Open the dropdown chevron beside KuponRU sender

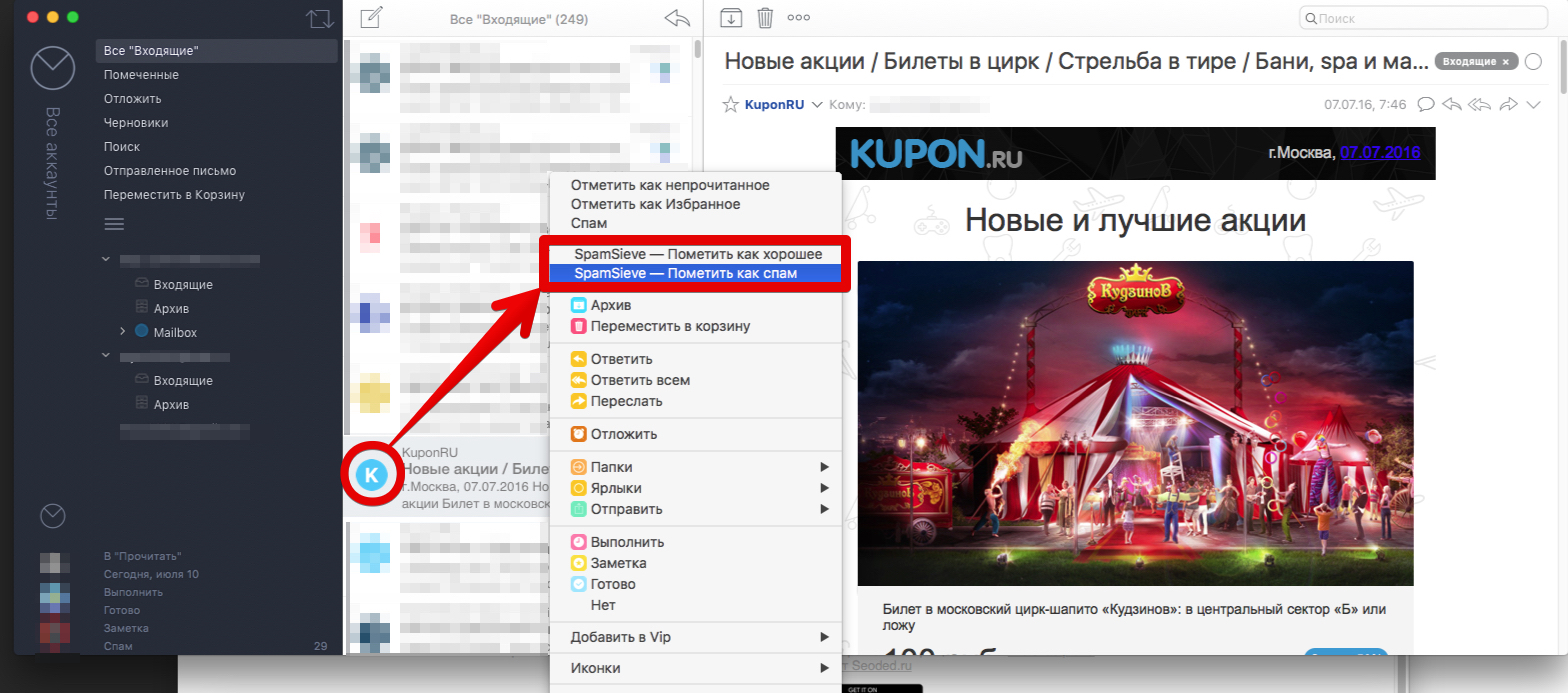tap(817, 105)
